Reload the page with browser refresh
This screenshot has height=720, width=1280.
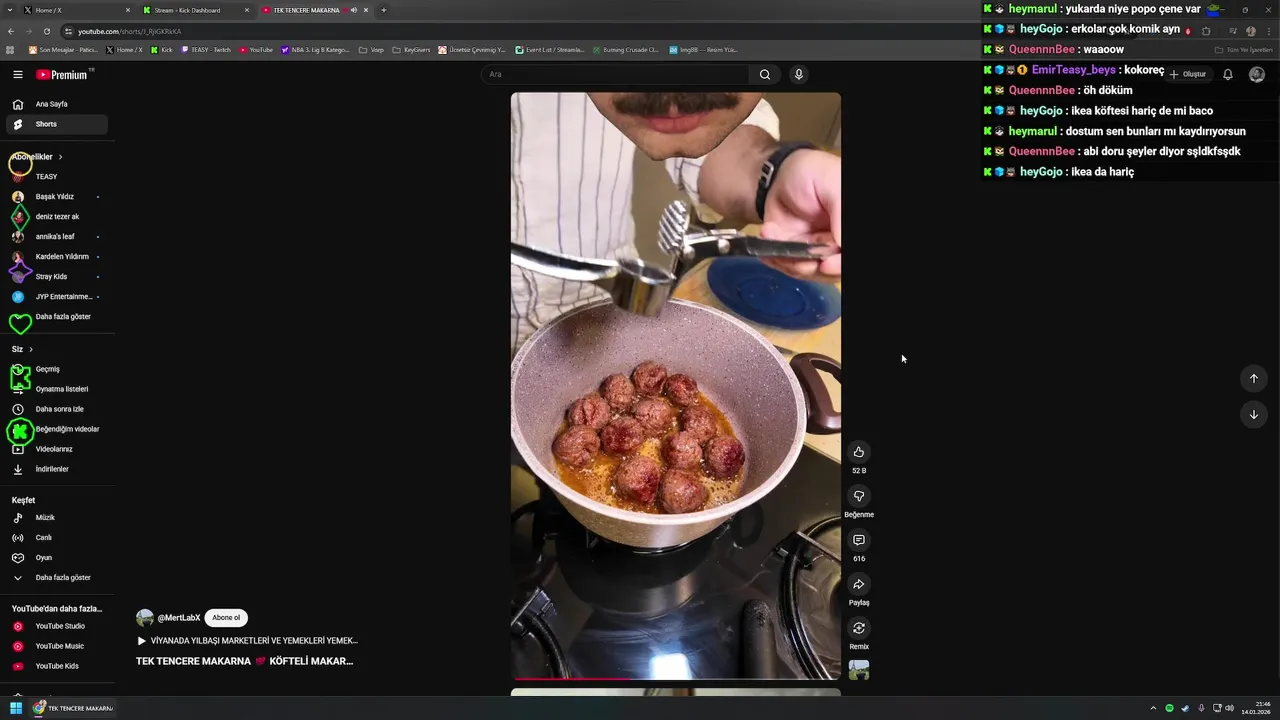47,31
